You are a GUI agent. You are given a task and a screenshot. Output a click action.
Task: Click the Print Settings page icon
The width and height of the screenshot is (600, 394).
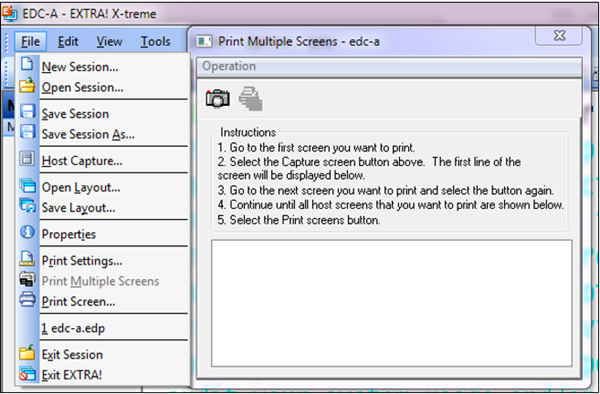point(27,259)
